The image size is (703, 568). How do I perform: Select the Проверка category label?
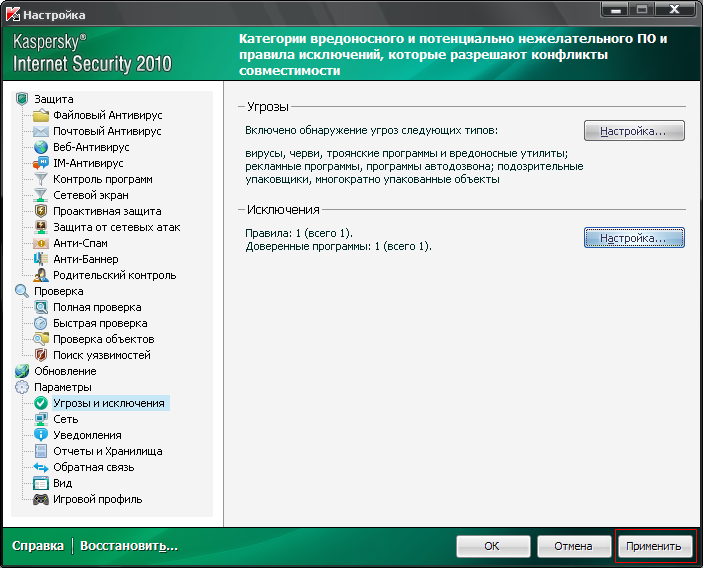tap(59, 291)
